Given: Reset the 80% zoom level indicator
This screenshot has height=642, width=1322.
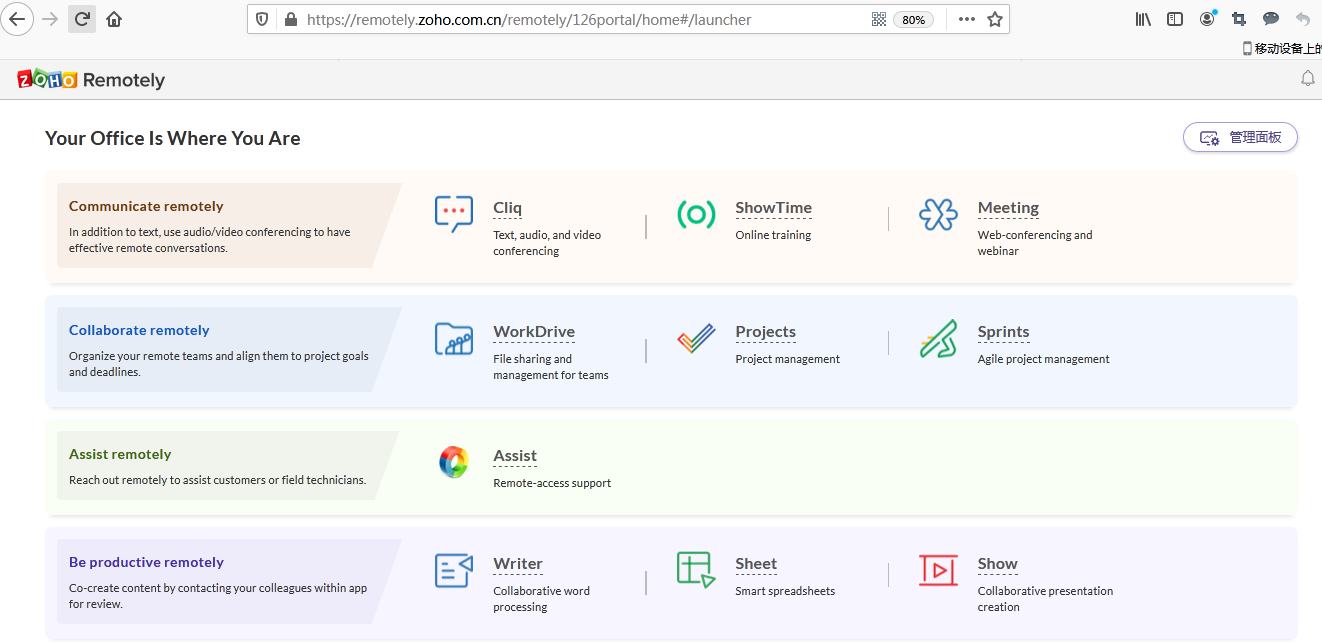Looking at the screenshot, I should (x=913, y=19).
